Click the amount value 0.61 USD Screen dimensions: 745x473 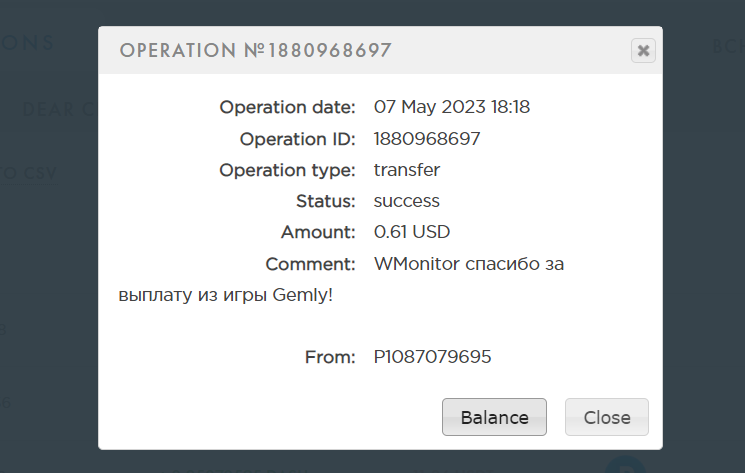412,232
